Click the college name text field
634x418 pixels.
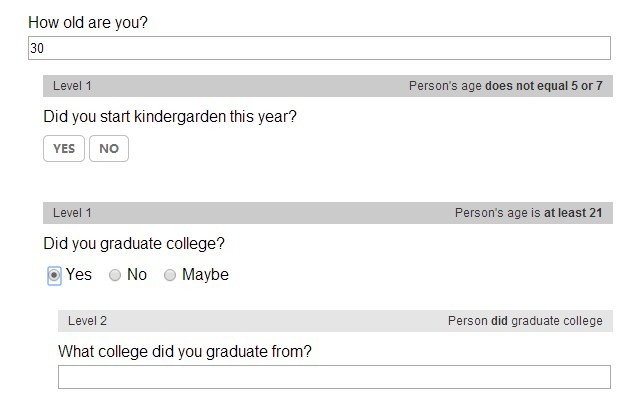point(334,377)
